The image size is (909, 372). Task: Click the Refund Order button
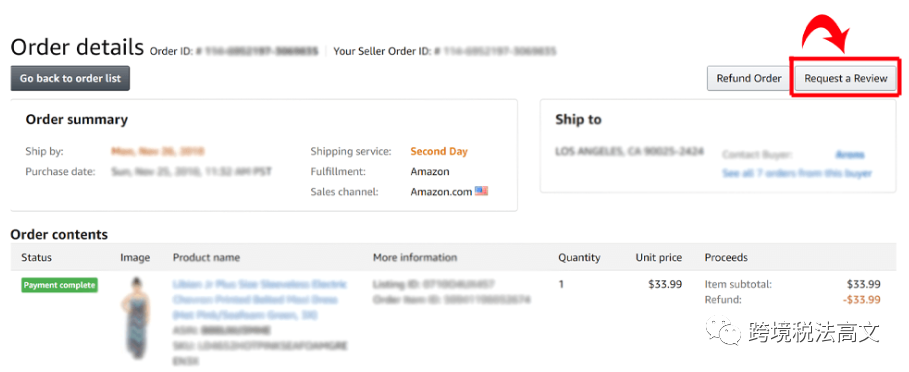749,78
